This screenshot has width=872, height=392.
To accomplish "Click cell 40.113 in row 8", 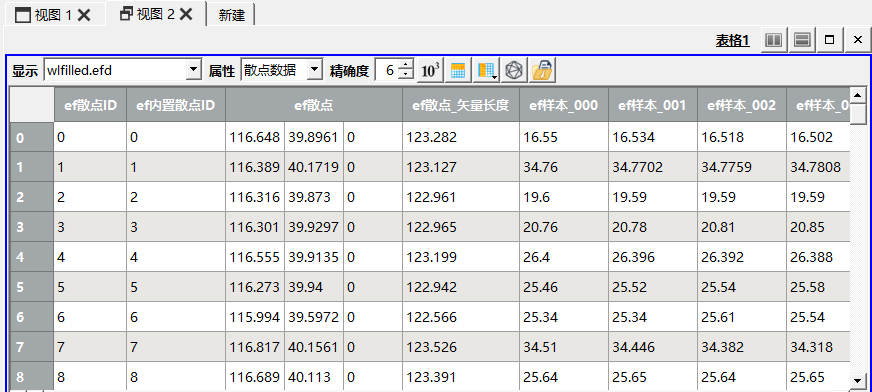I will [x=314, y=376].
